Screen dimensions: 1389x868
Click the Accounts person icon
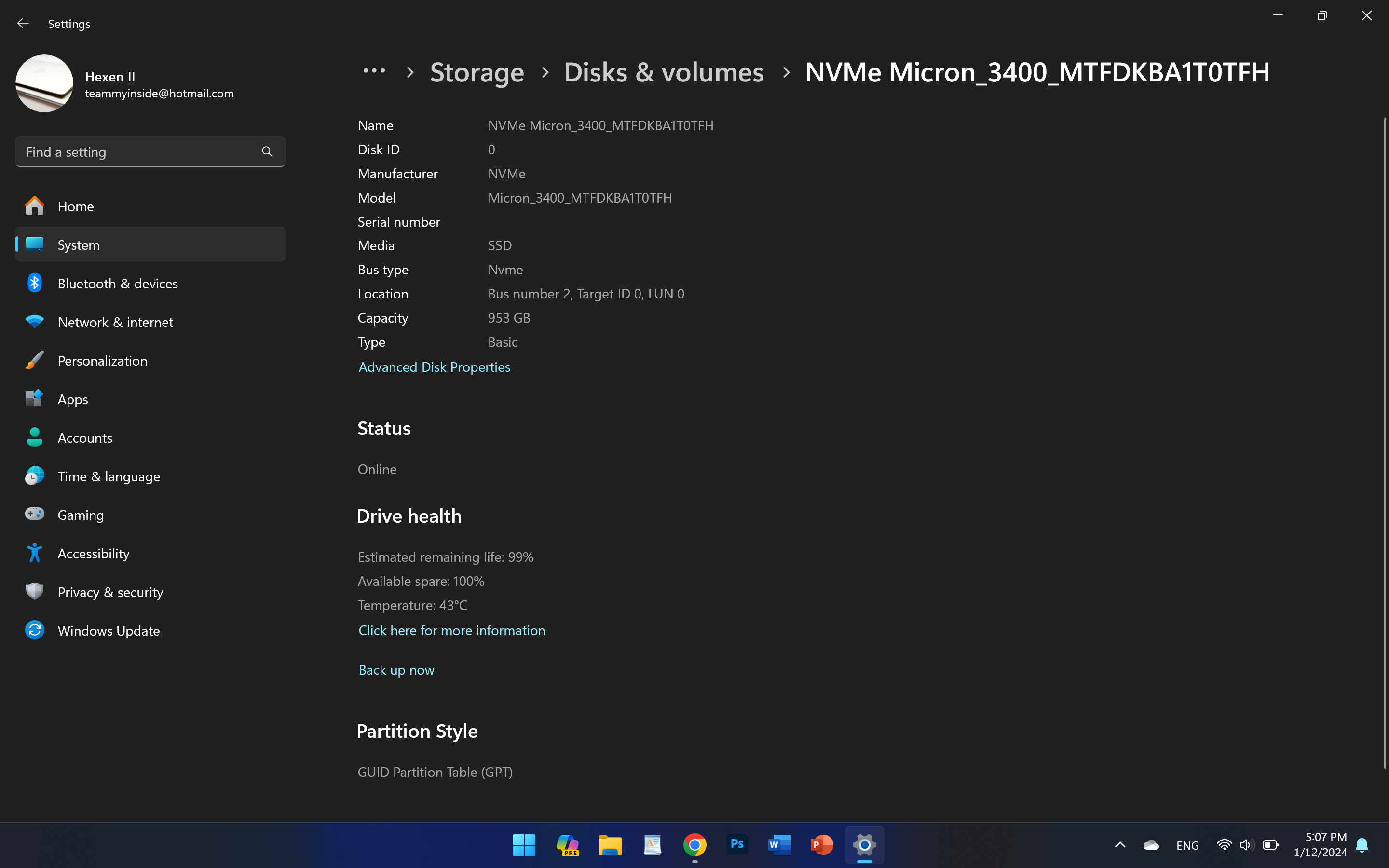(34, 437)
